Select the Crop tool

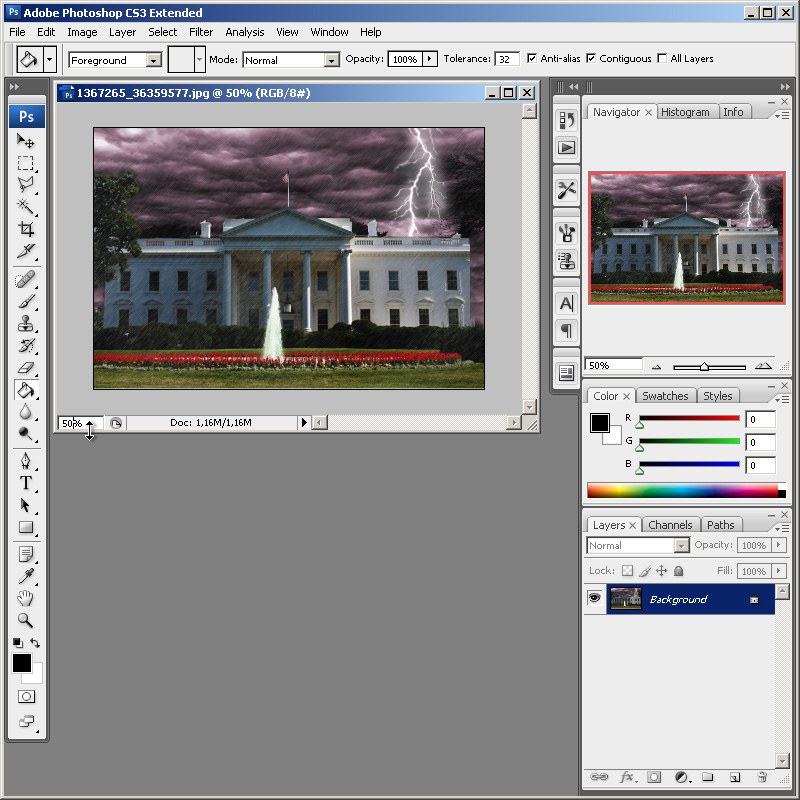[x=26, y=228]
